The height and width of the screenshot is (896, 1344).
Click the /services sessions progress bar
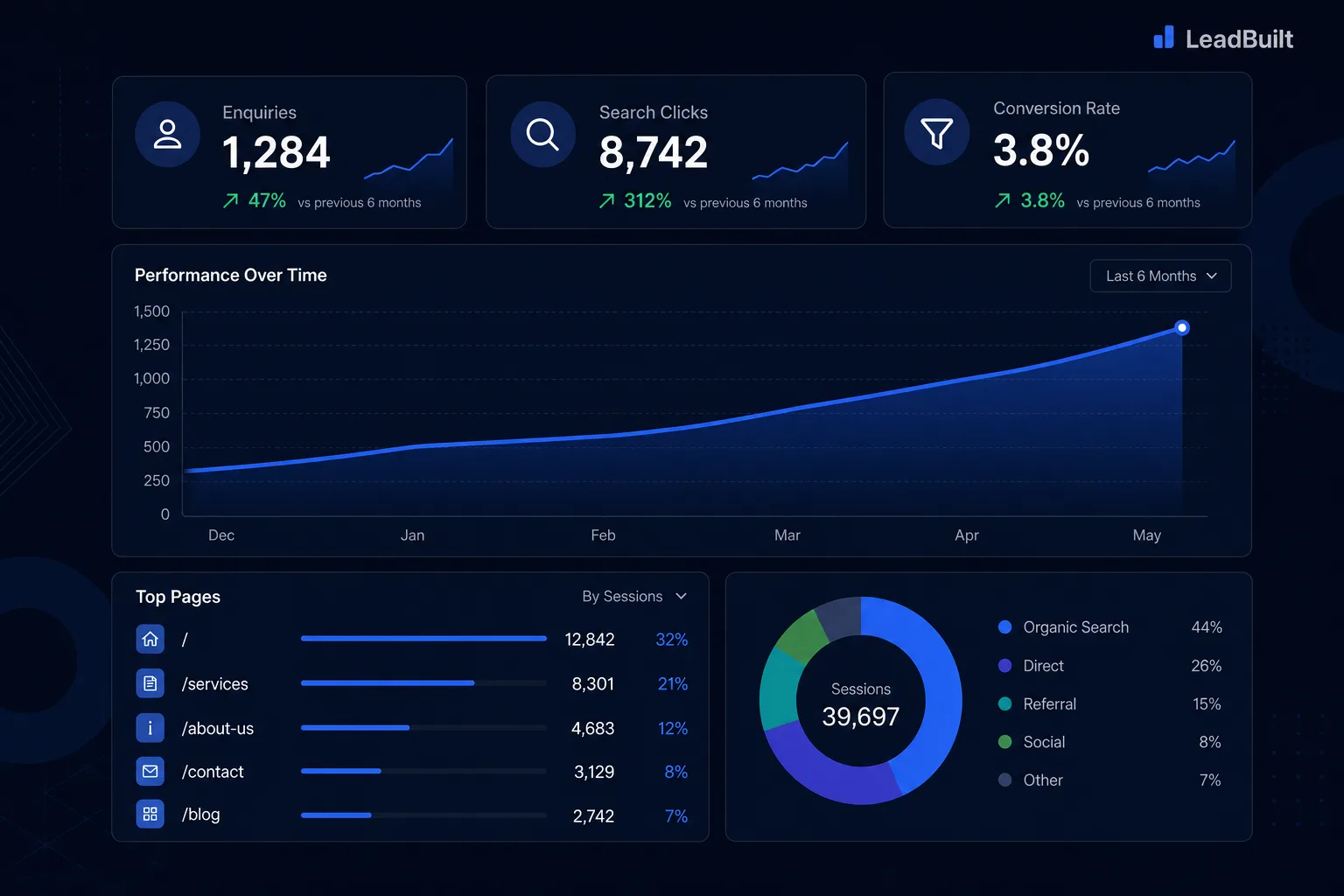coord(423,682)
